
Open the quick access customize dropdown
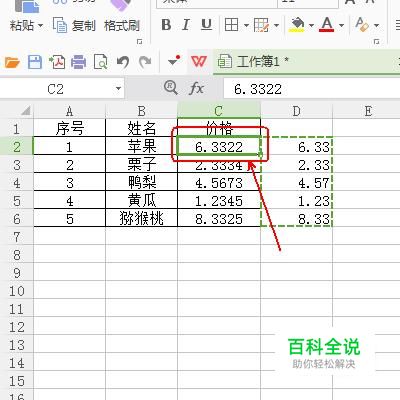[x=174, y=61]
